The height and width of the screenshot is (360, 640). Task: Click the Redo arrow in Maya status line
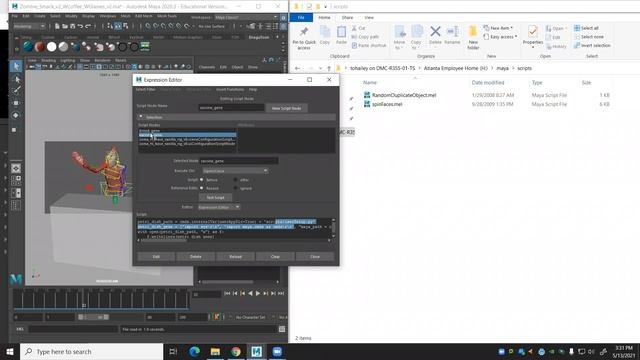click(88, 26)
